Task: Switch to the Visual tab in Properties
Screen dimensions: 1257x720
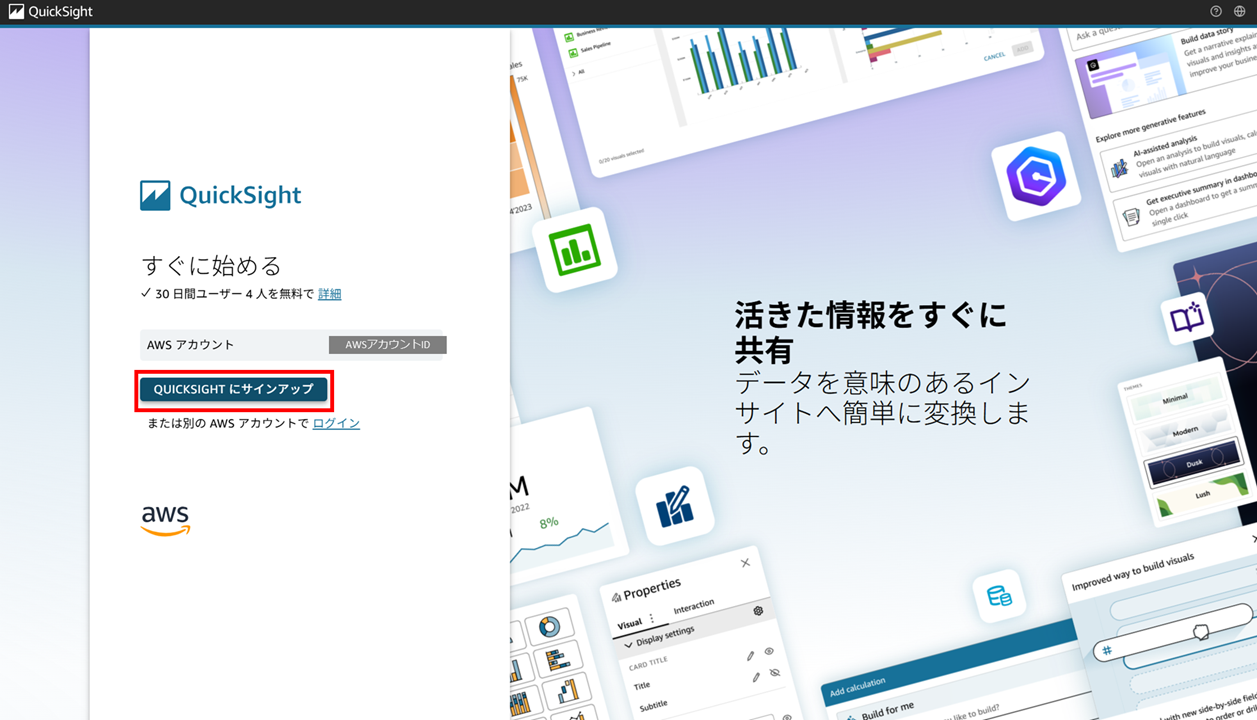Action: click(629, 624)
